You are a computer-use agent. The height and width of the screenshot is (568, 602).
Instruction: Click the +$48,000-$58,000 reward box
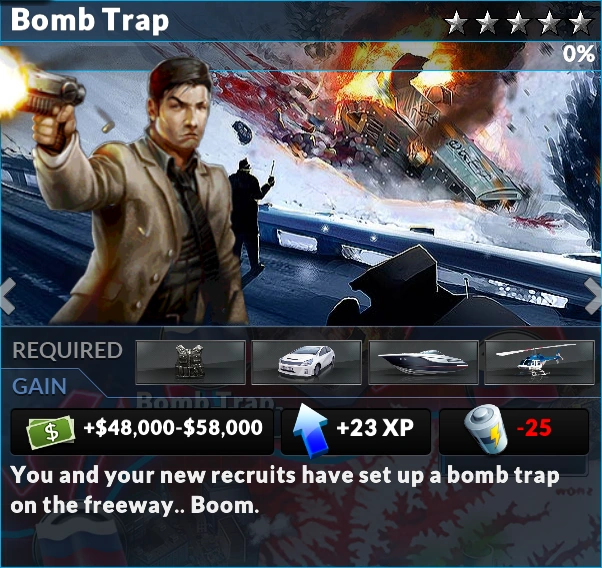tap(142, 432)
